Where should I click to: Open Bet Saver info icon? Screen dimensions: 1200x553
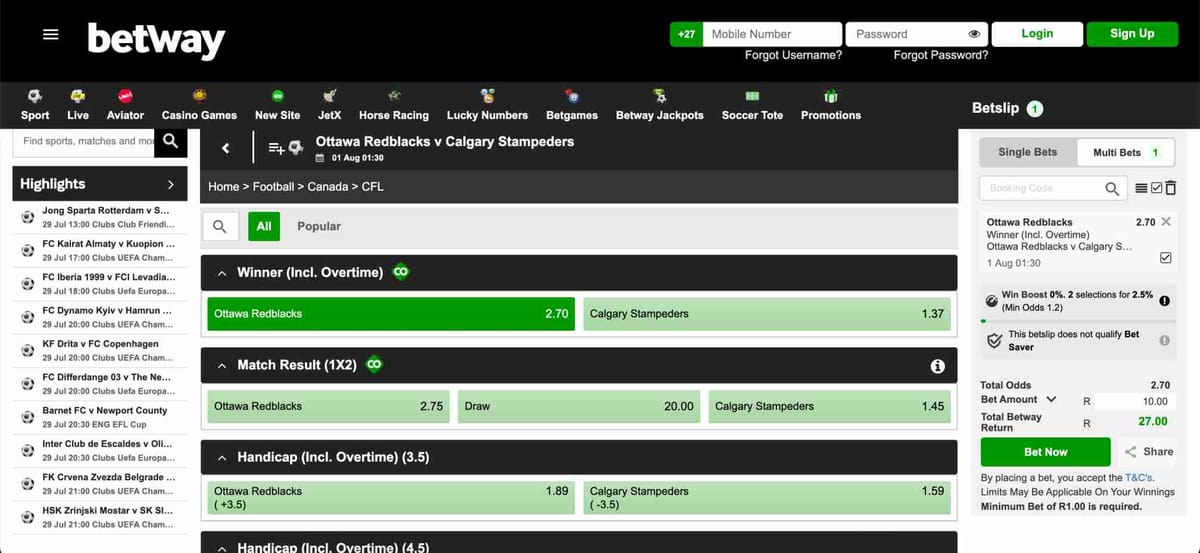(1164, 340)
